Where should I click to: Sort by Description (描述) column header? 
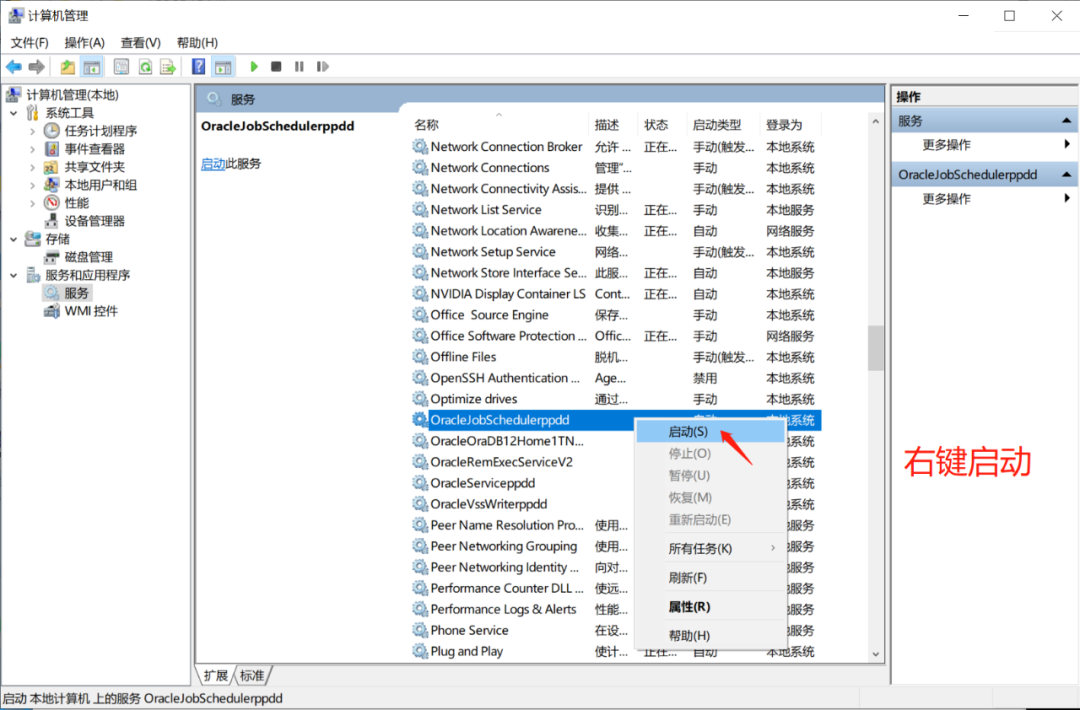[613, 125]
